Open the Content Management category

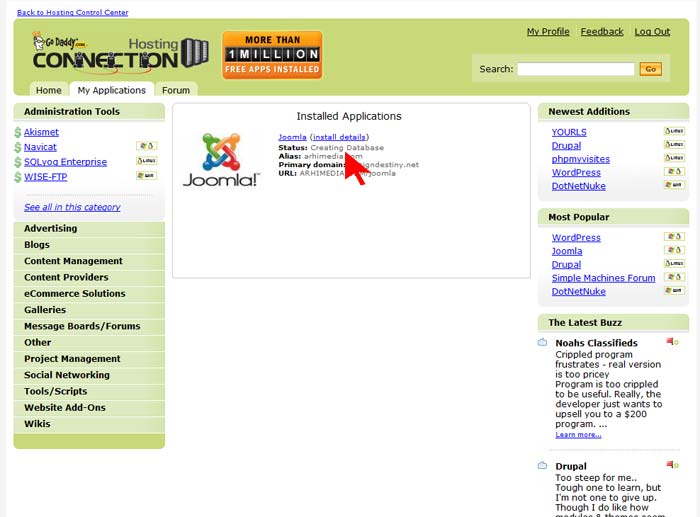[x=89, y=261]
